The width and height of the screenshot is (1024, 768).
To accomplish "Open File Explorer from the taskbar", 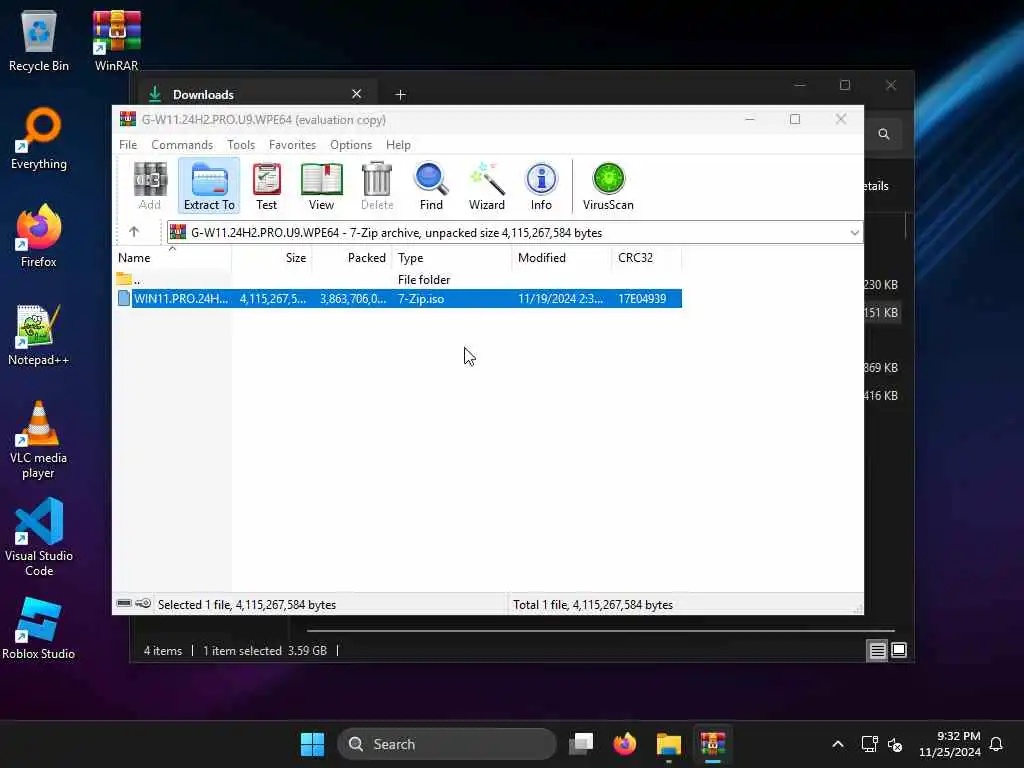I will coord(669,744).
